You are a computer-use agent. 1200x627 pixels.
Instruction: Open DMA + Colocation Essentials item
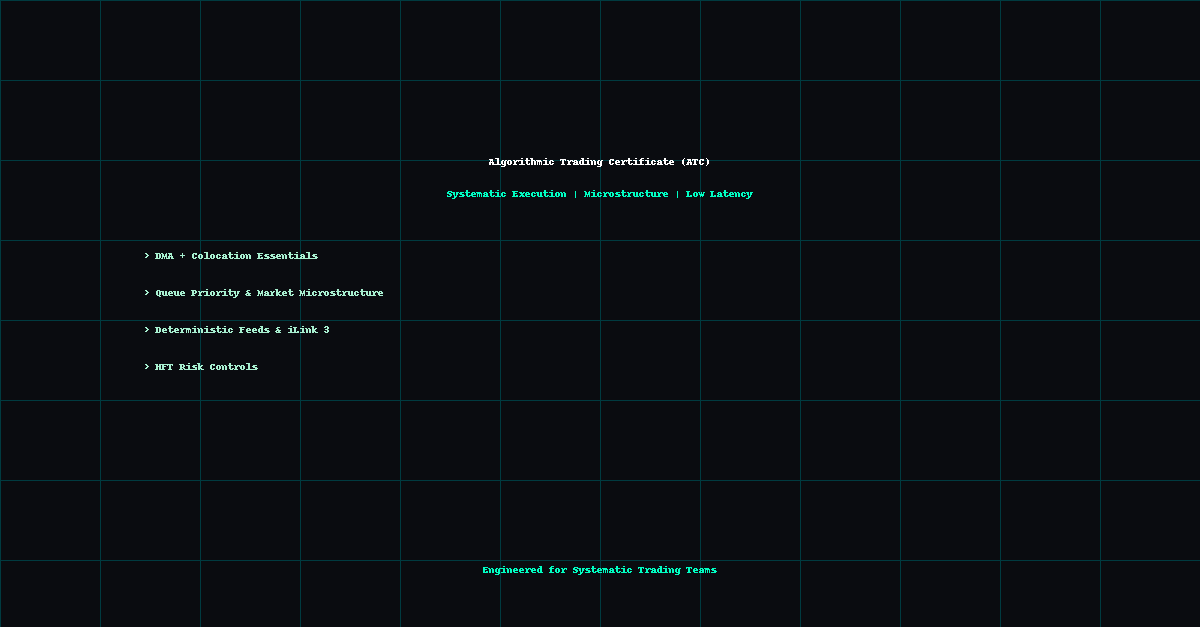236,256
